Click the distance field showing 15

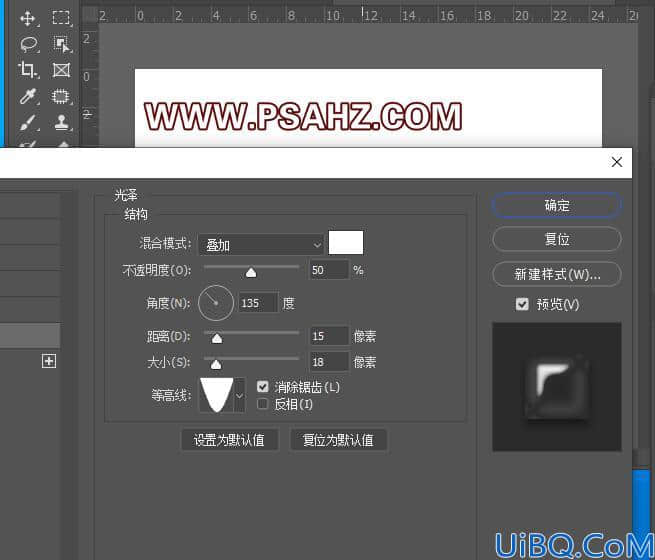coord(329,336)
